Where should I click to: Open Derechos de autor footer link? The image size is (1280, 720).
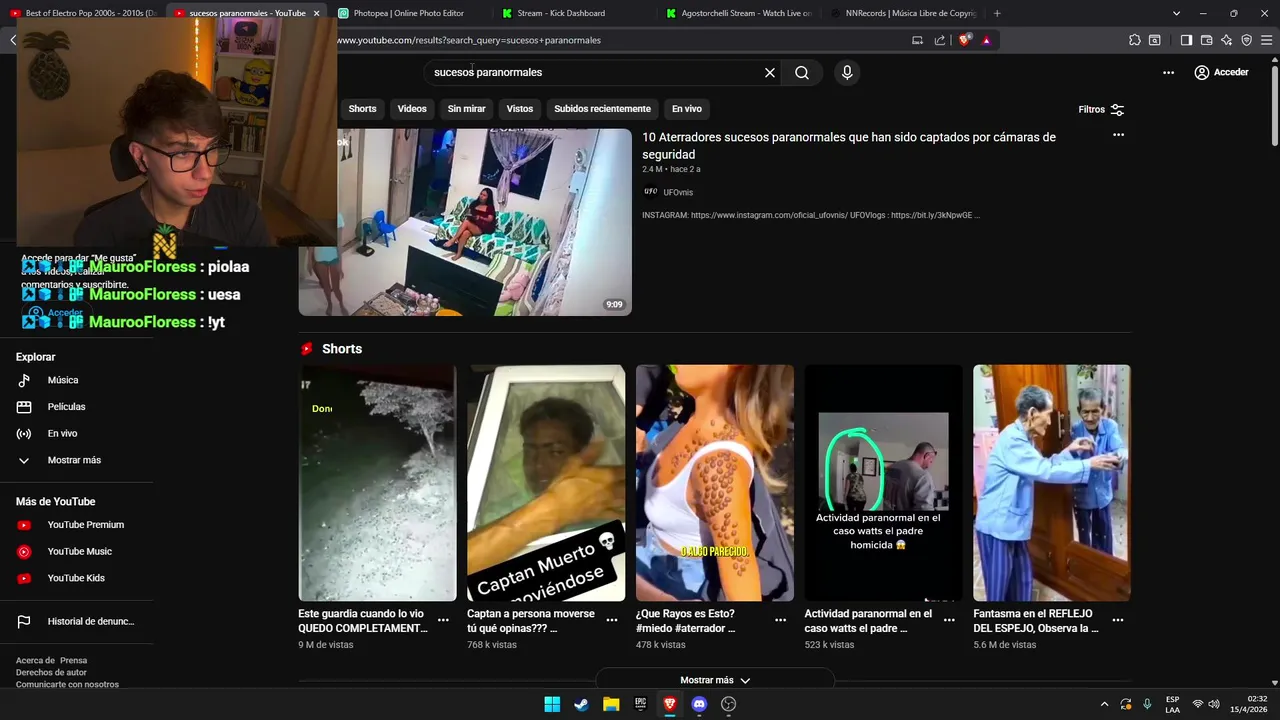(51, 672)
